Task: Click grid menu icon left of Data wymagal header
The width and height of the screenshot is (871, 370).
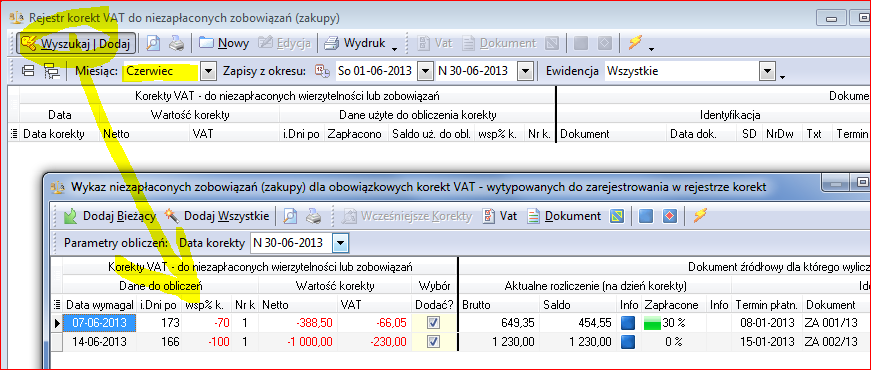Action: pyautogui.click(x=57, y=304)
